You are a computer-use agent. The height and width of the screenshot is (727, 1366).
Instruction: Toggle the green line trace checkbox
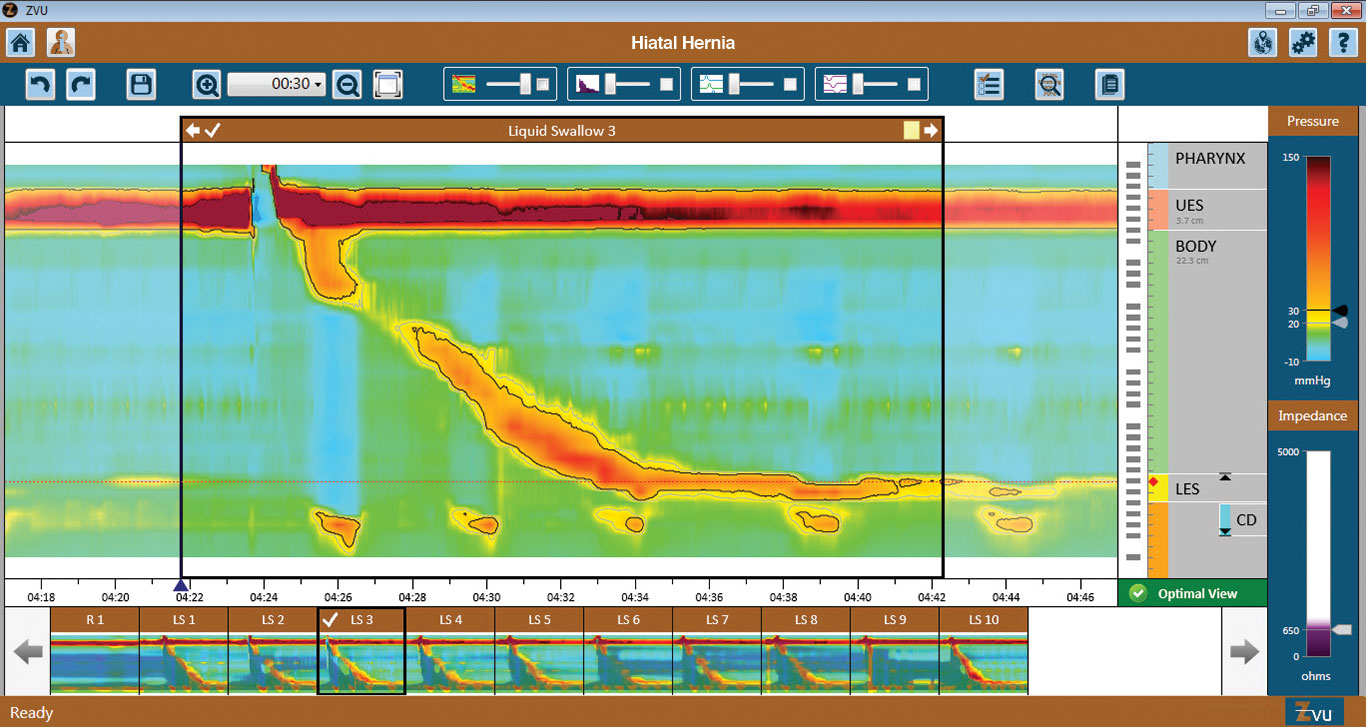790,85
